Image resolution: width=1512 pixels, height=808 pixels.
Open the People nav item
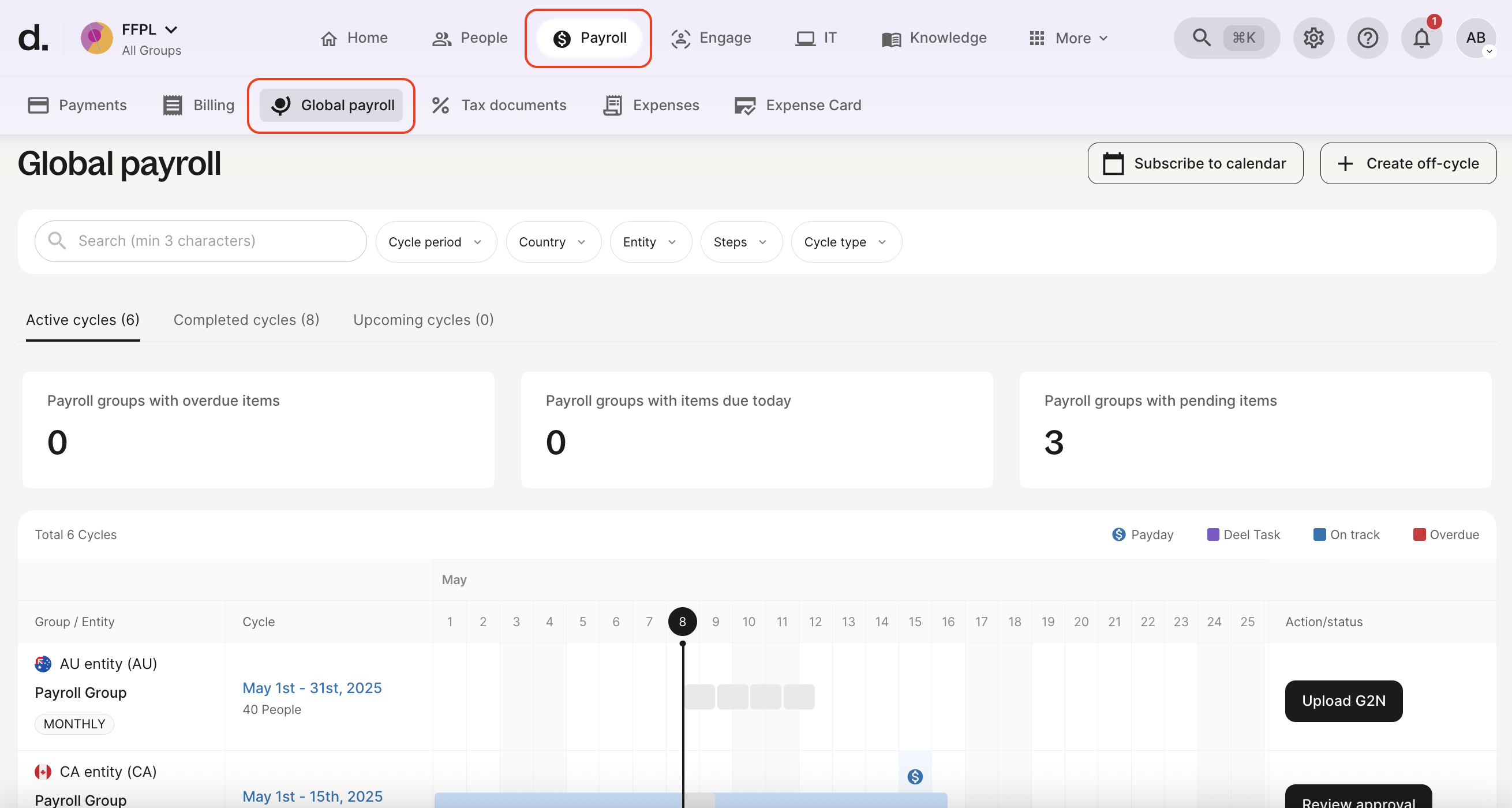click(x=470, y=38)
